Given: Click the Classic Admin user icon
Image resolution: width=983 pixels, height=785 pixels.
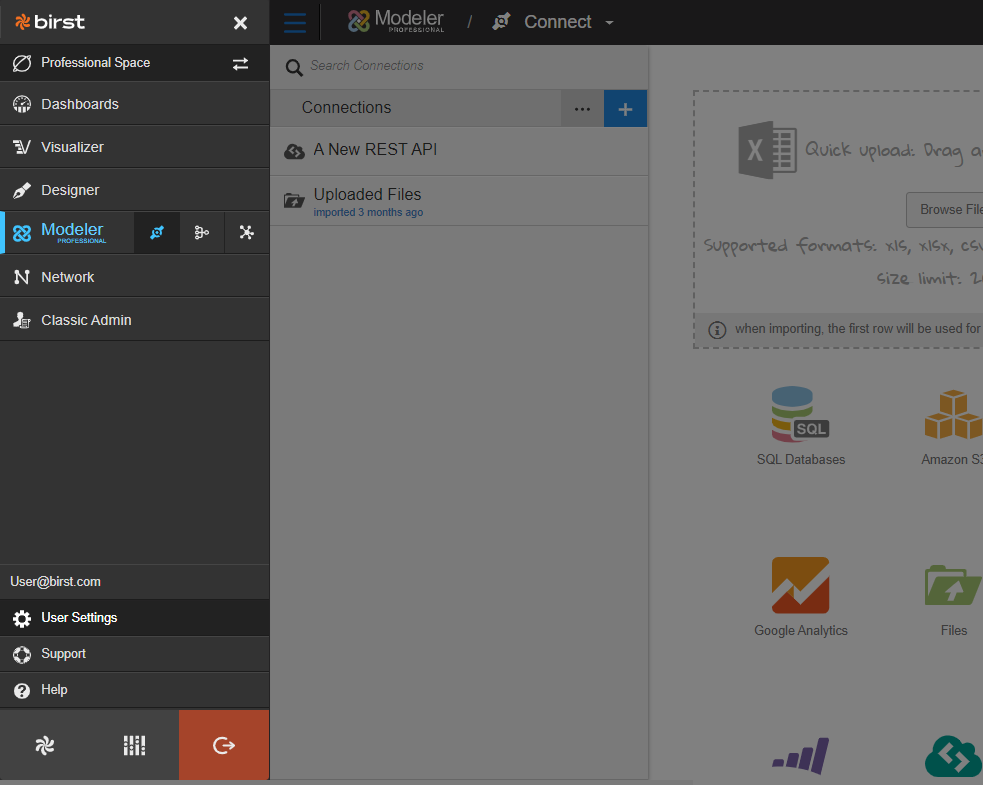Looking at the screenshot, I should pyautogui.click(x=22, y=320).
